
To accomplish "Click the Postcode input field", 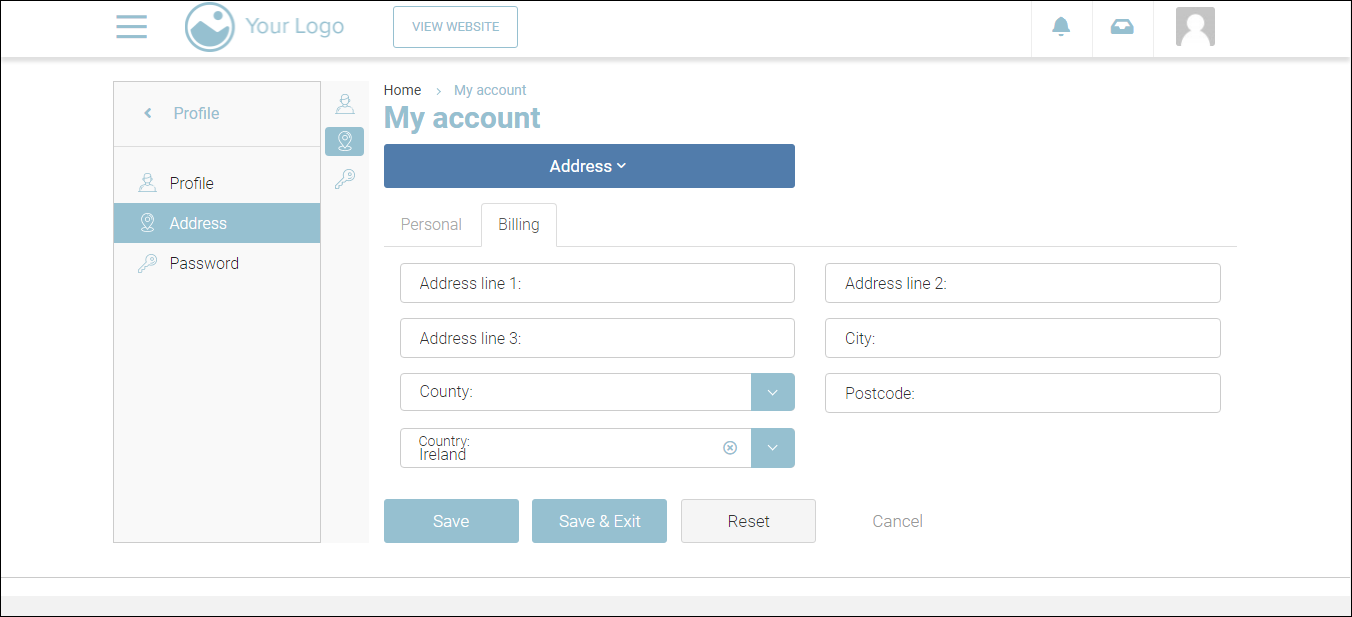I will [x=1022, y=393].
